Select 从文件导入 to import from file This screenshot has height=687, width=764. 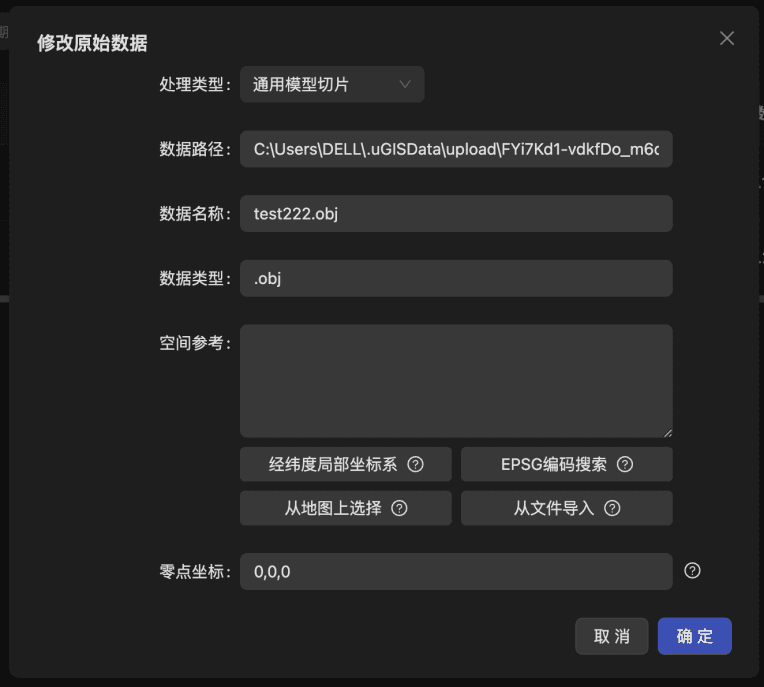click(x=554, y=508)
